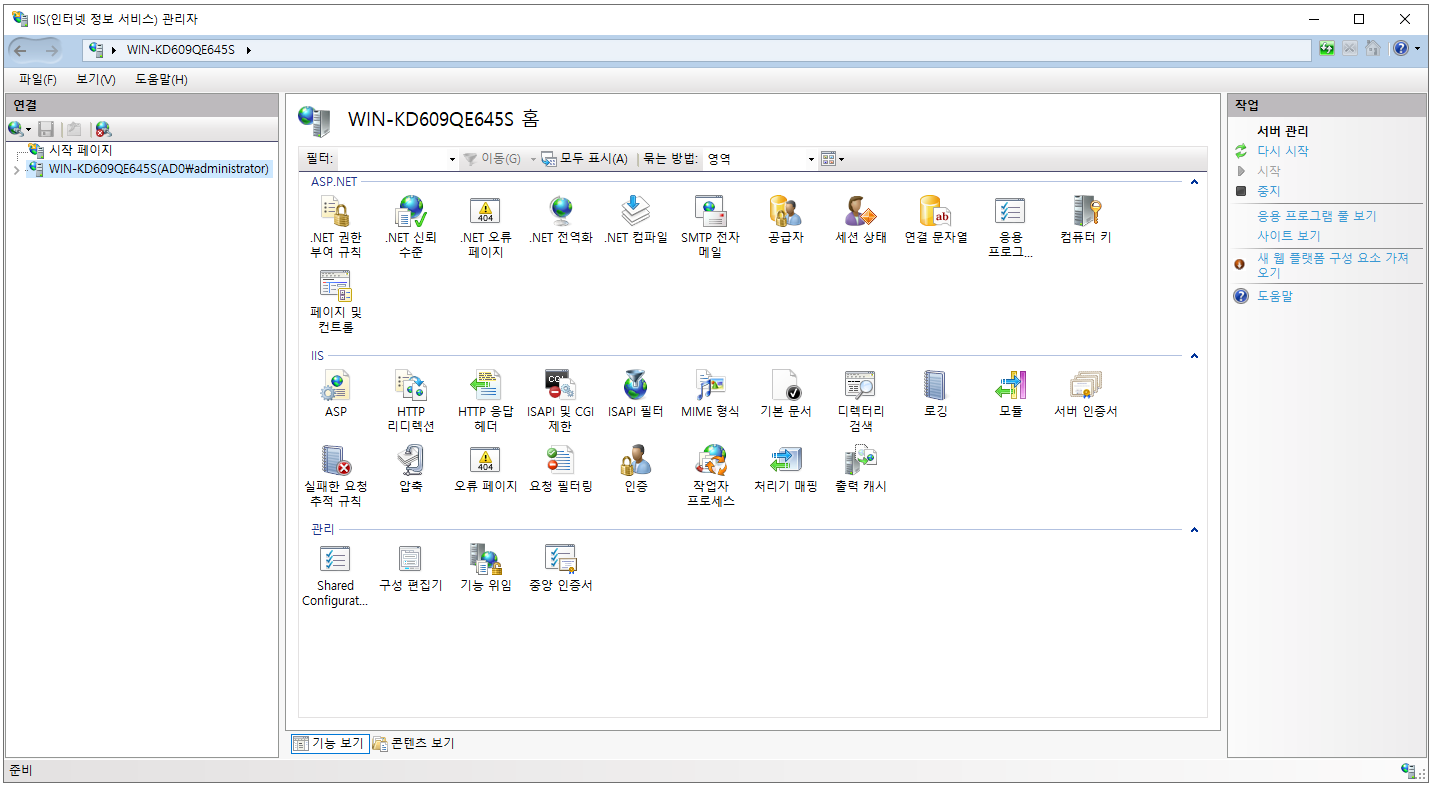
Task: Click 사이트 보기 link
Action: (x=1289, y=236)
